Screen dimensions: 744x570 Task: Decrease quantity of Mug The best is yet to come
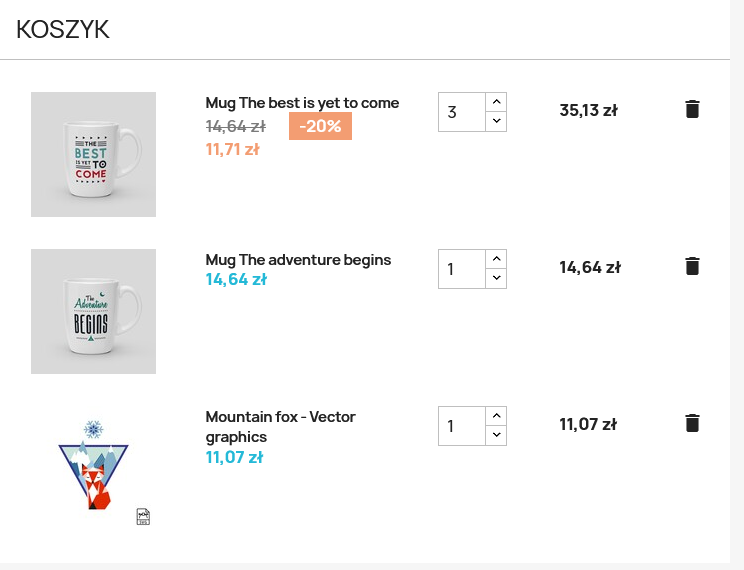[497, 121]
